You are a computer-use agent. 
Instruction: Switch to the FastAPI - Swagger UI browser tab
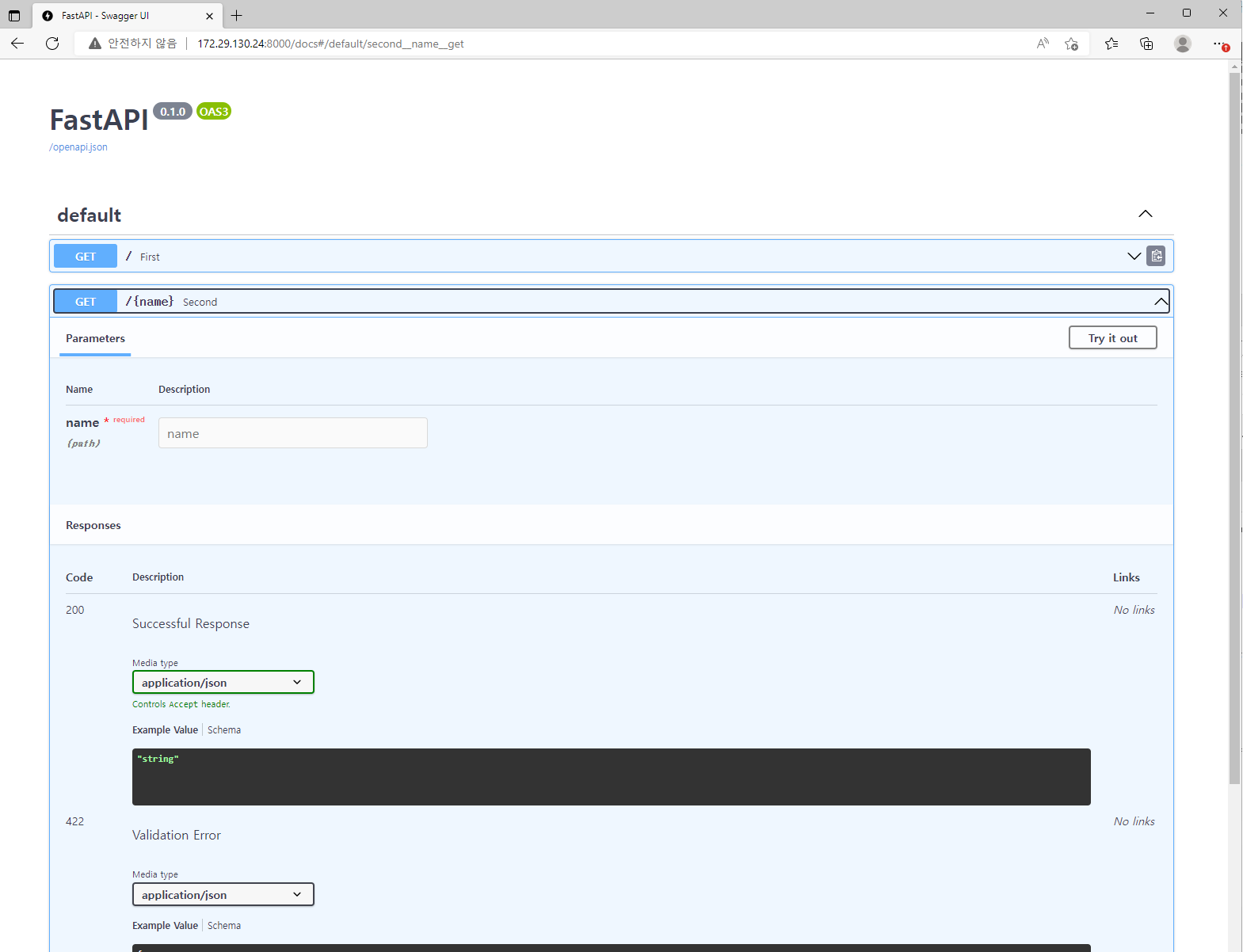tap(127, 16)
